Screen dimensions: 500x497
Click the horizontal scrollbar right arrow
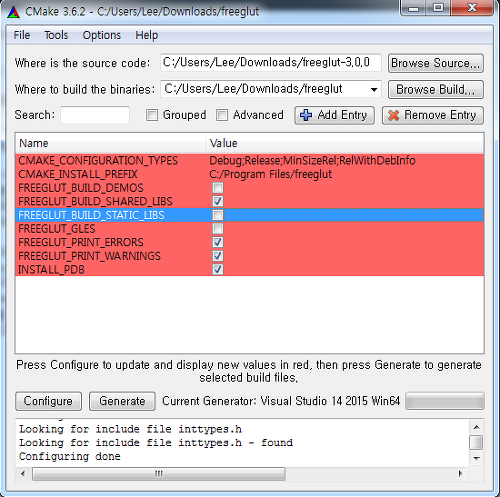tap(460, 474)
